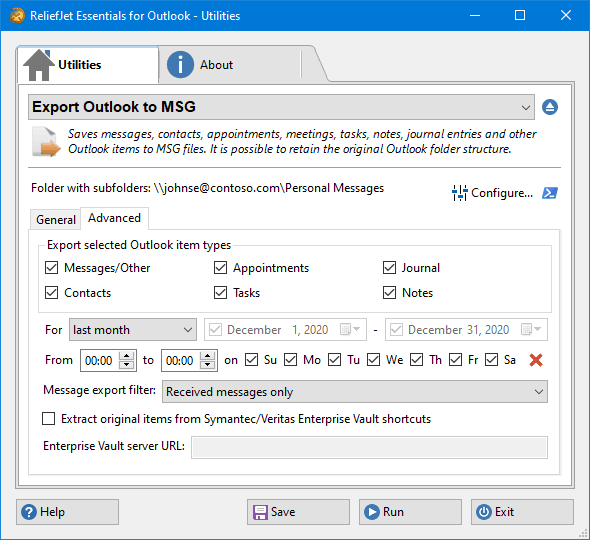This screenshot has width=590, height=540.
Task: Switch to the Utilities tab
Action: (x=88, y=65)
